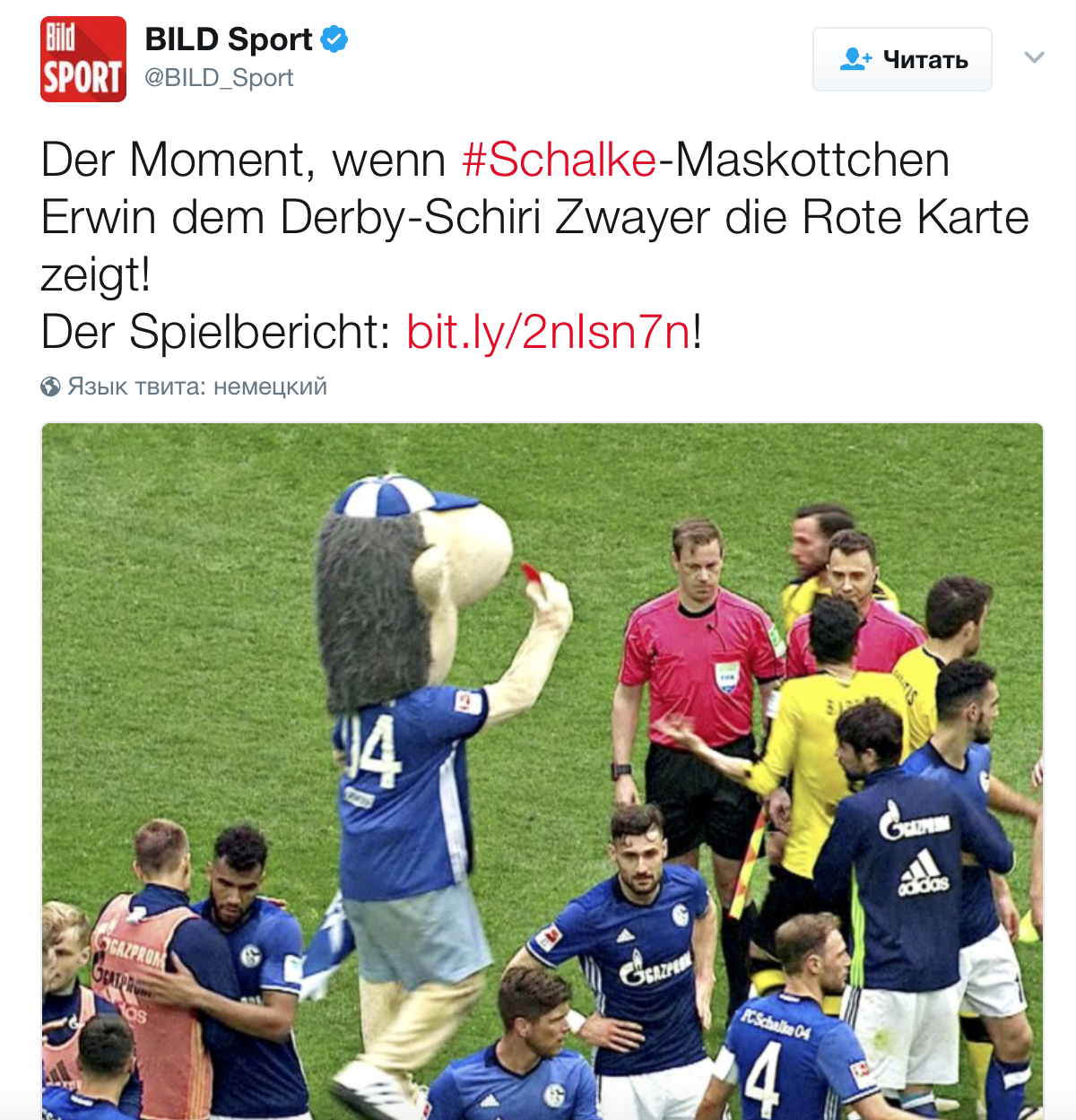Click the words 'Rote Karte' in the tweet
The height and width of the screenshot is (1120, 1076).
tap(915, 218)
